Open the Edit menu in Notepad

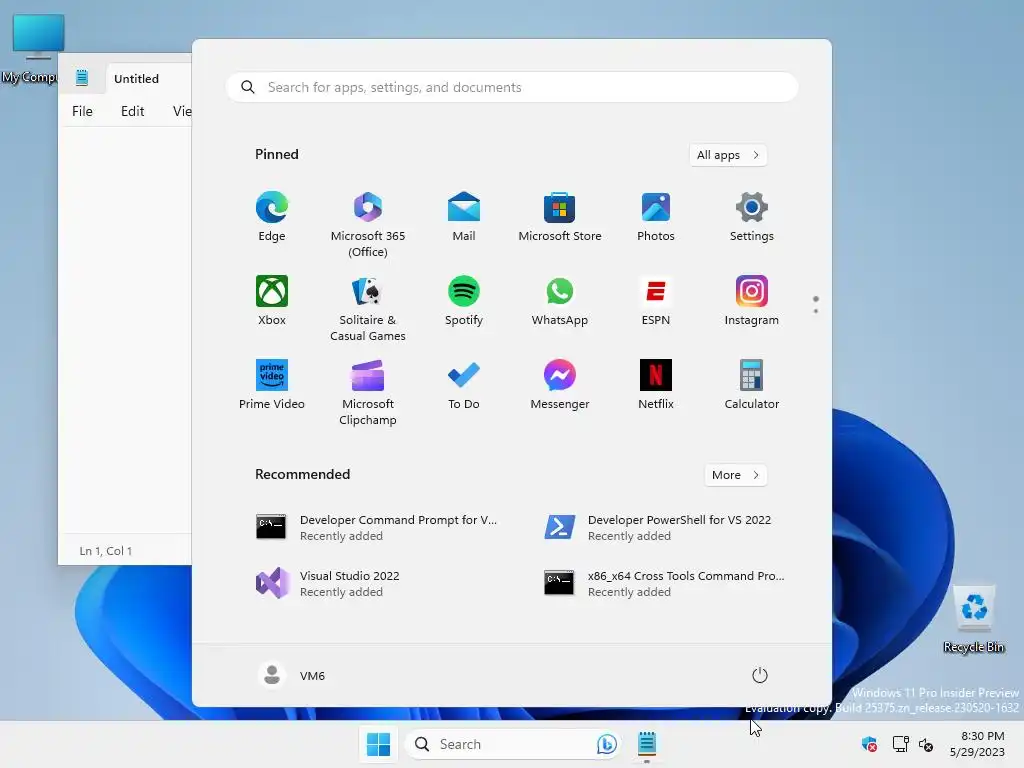pos(133,111)
